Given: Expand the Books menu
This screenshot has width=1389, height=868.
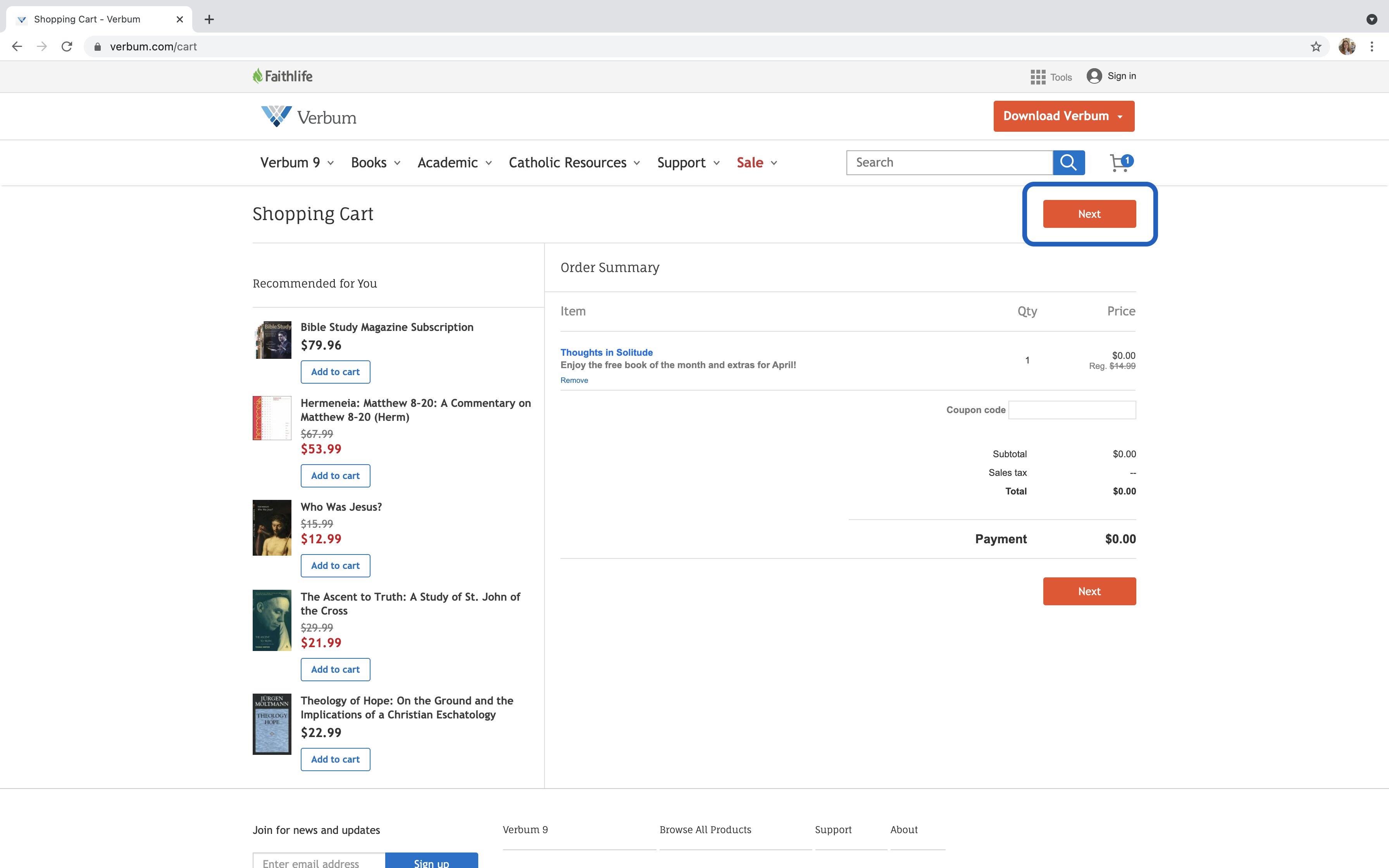Looking at the screenshot, I should [x=376, y=162].
